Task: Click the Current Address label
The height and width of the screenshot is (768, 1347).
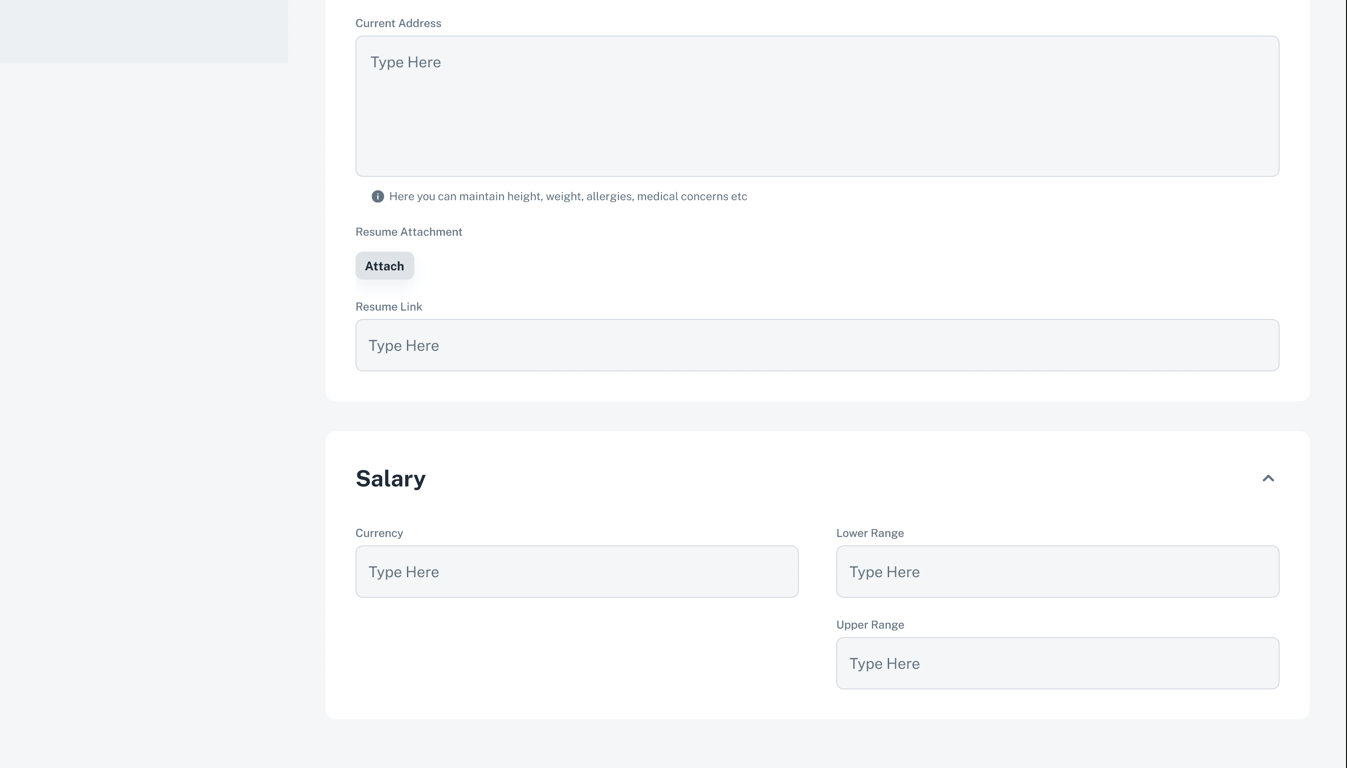Action: point(398,23)
